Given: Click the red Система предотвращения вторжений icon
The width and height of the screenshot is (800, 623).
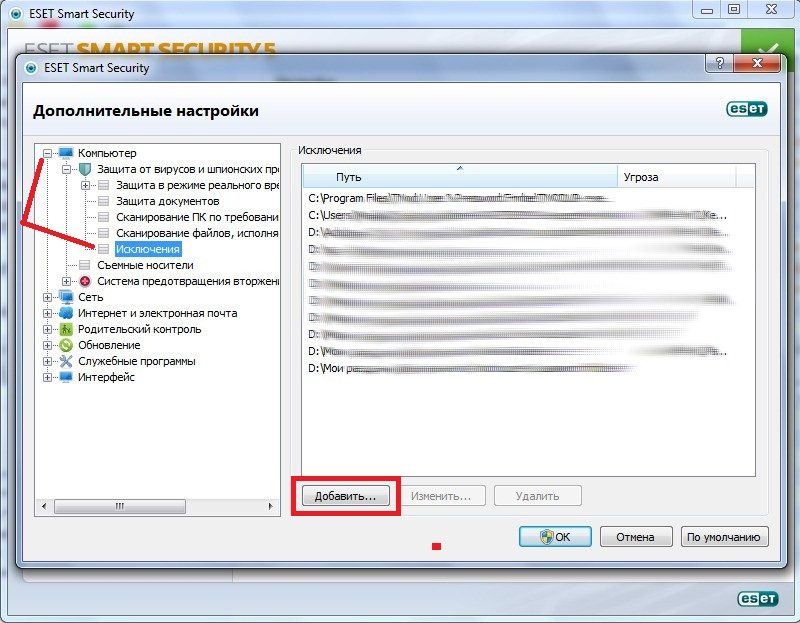Looking at the screenshot, I should coord(85,281).
